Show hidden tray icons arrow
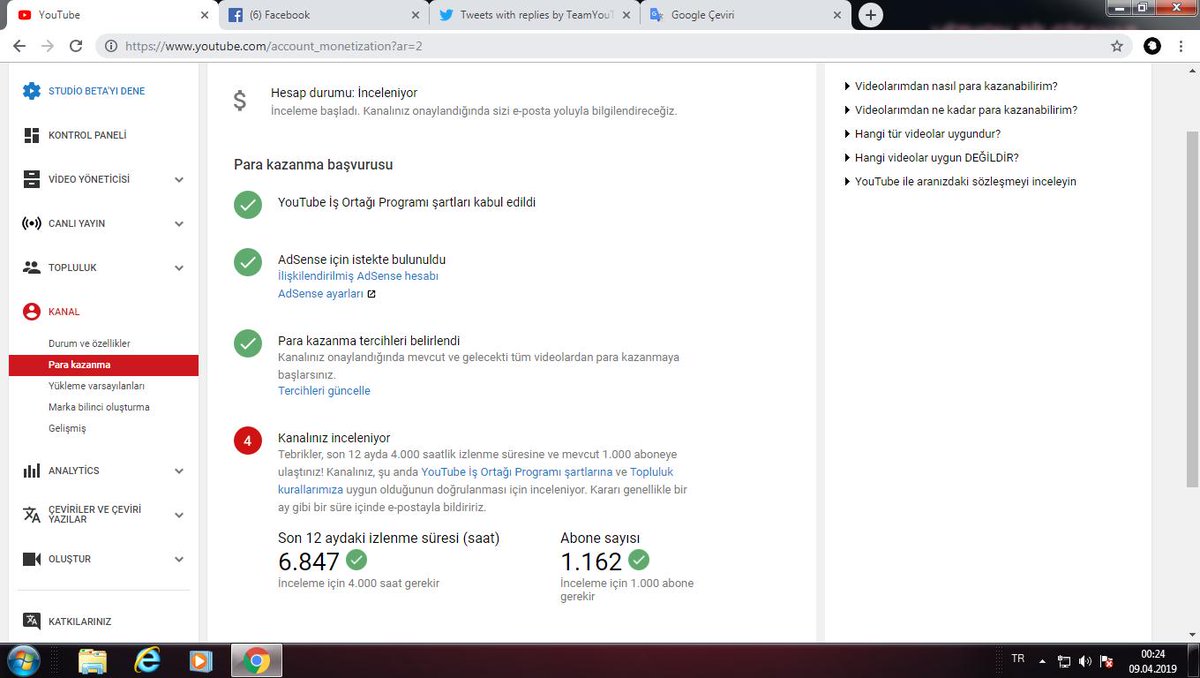The width and height of the screenshot is (1200, 678). (1043, 661)
